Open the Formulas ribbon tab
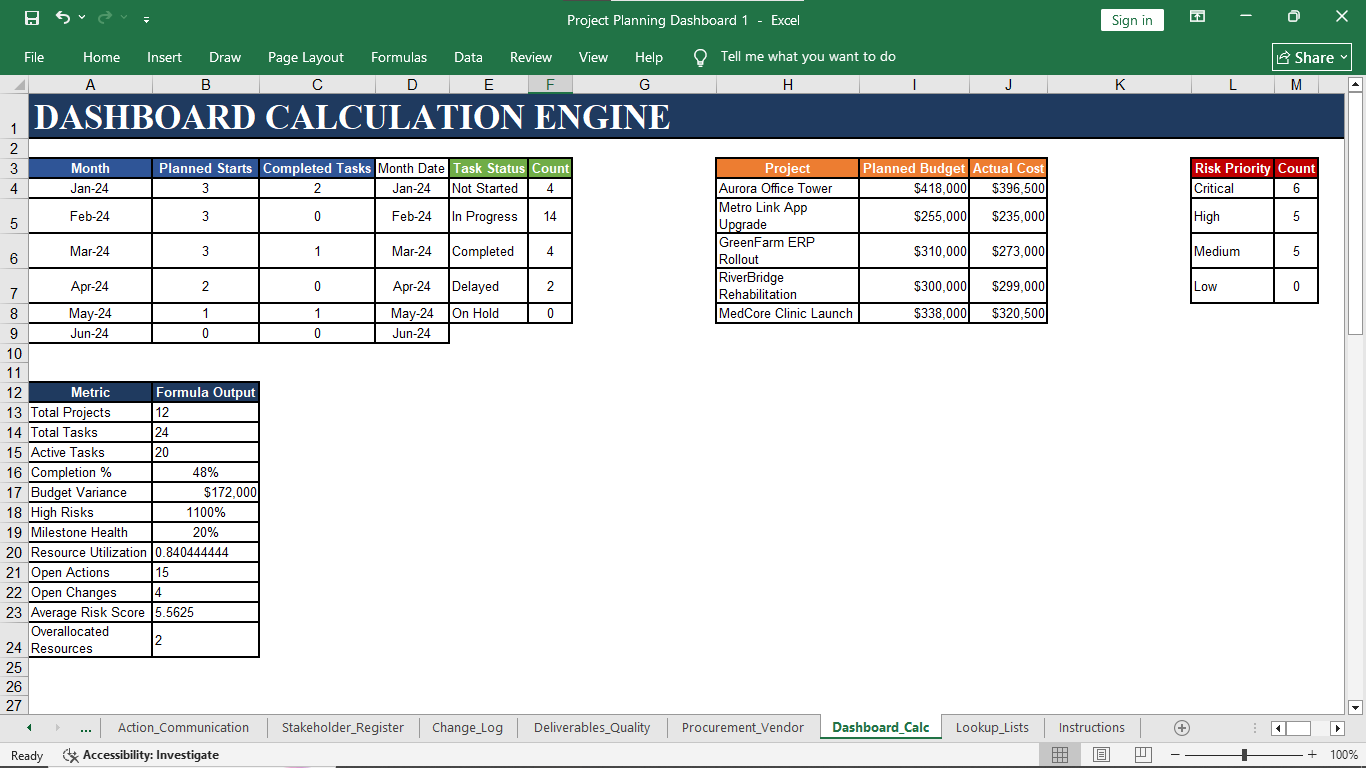The width and height of the screenshot is (1366, 768). [x=399, y=57]
